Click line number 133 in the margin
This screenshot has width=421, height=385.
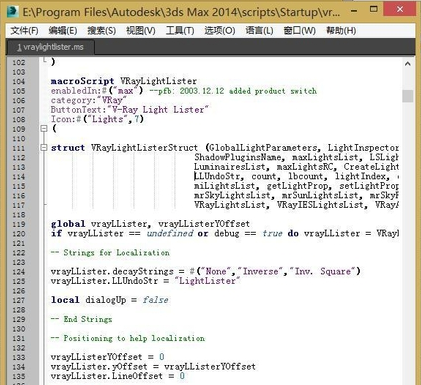pos(19,357)
